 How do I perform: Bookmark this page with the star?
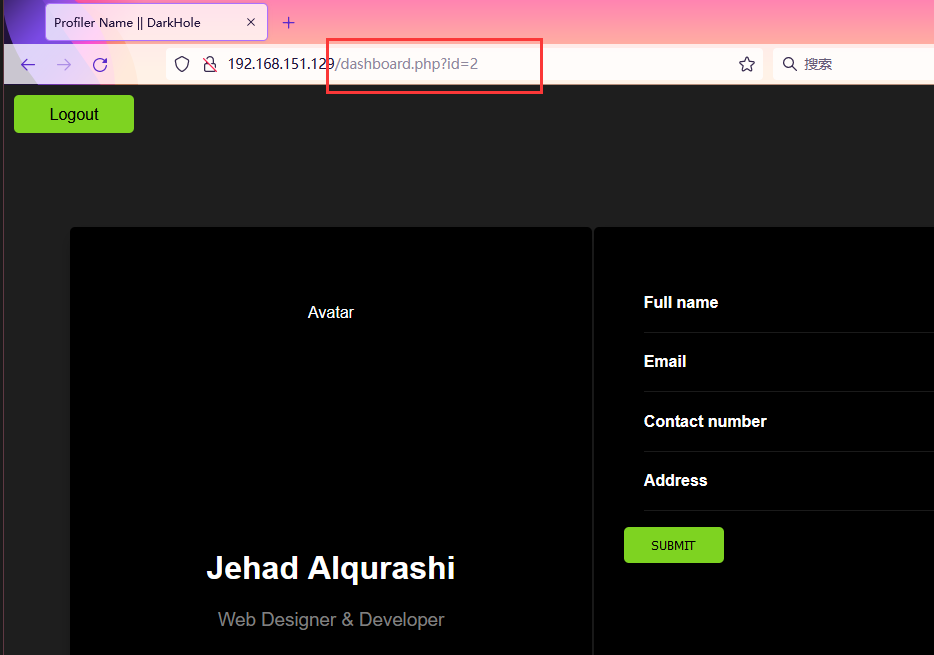[x=746, y=64]
